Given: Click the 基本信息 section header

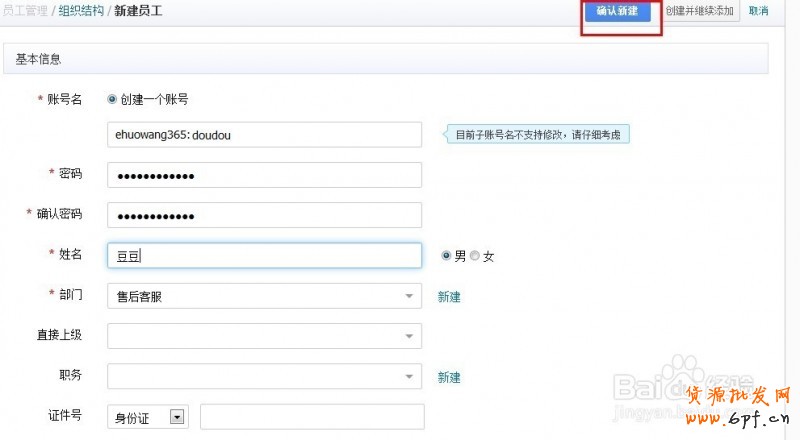Looking at the screenshot, I should [38, 59].
